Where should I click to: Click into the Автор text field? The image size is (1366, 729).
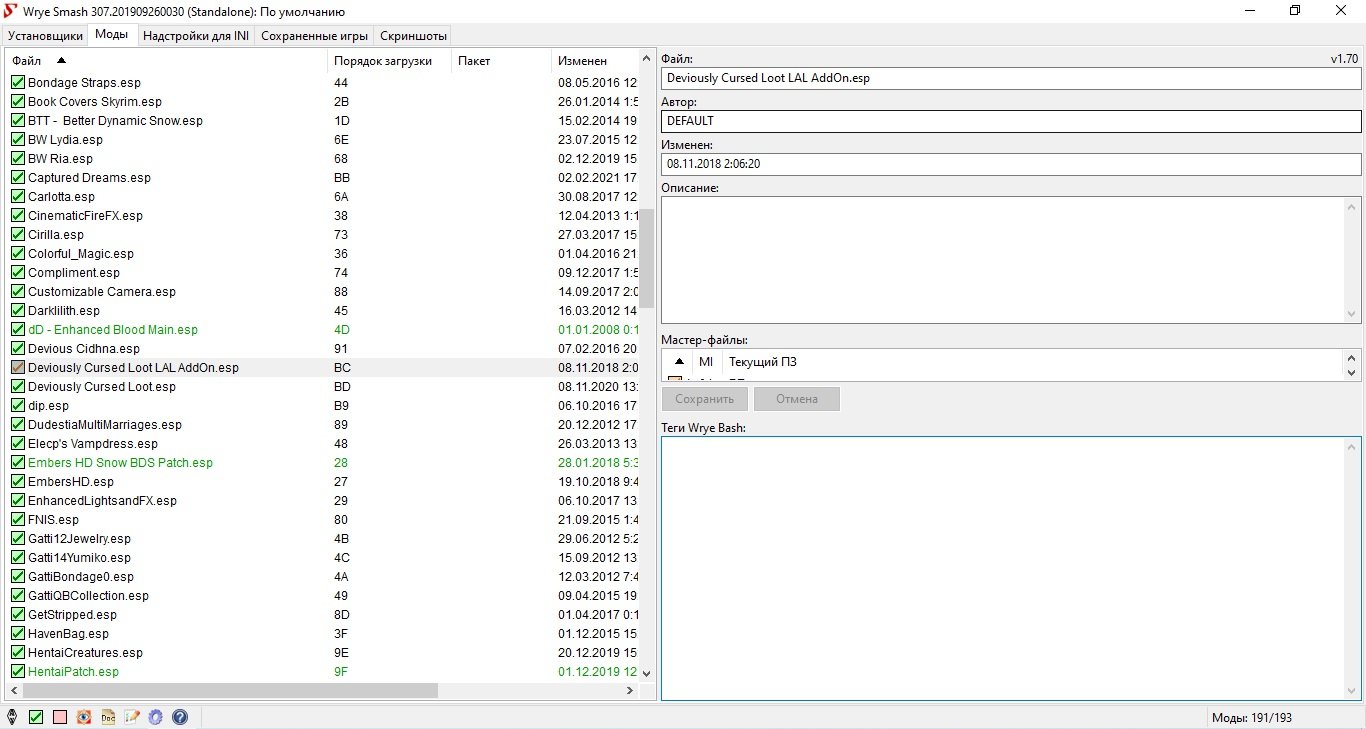pos(1010,121)
